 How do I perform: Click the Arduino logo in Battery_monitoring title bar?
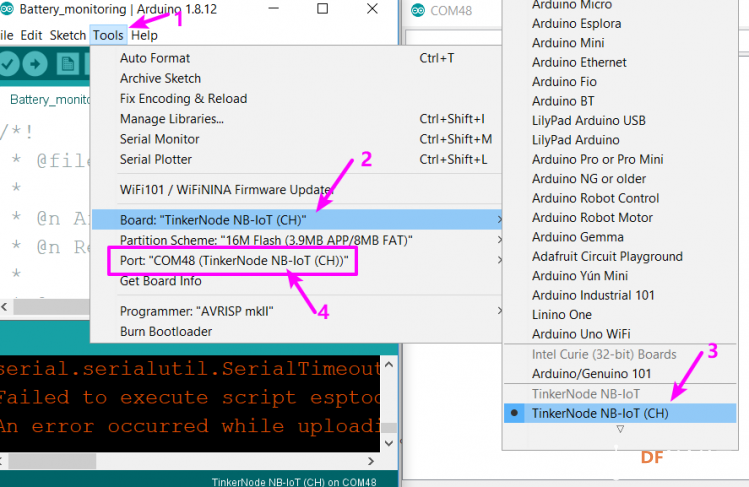click(7, 9)
